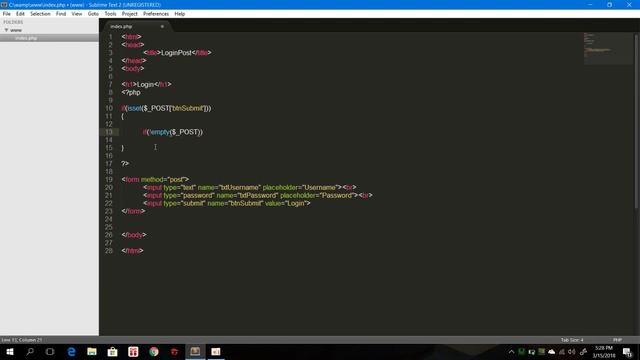Image resolution: width=640 pixels, height=360 pixels.
Task: Open network status tray icon
Action: point(562,351)
